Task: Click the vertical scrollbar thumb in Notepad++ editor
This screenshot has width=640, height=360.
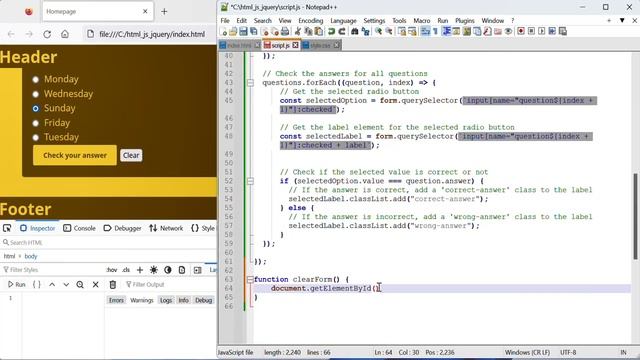Action: 635,216
